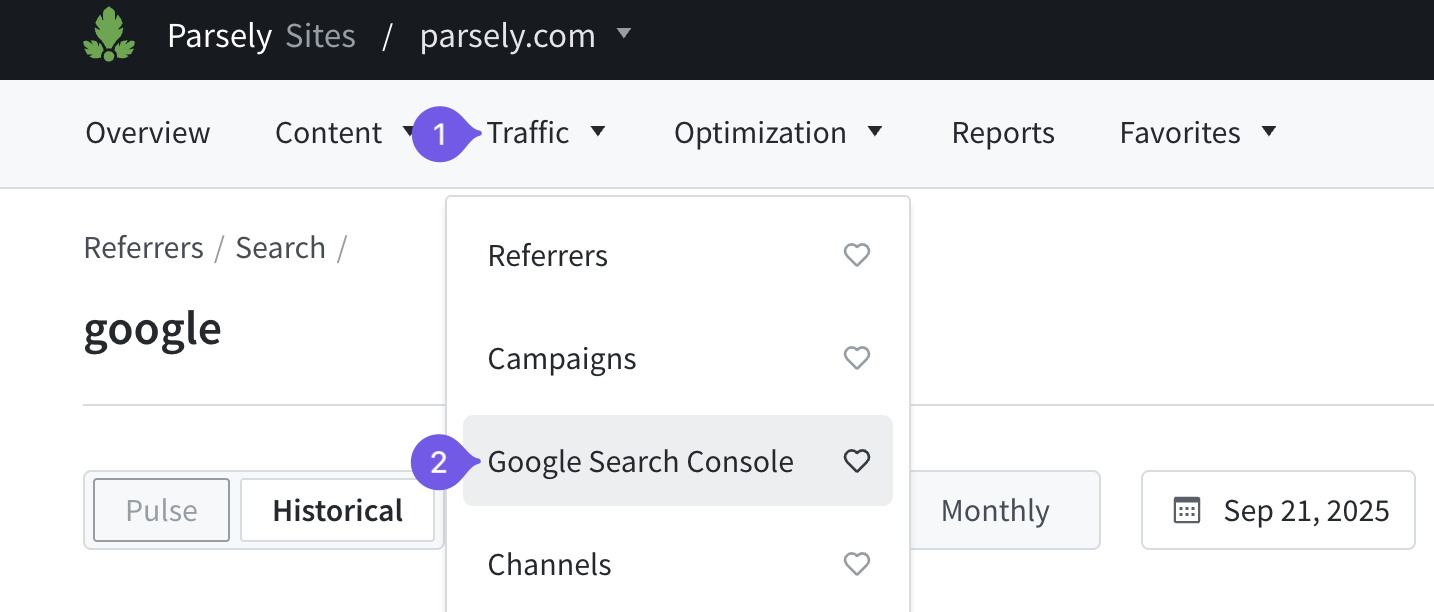Click the Parsely leaf logo
Image resolution: width=1434 pixels, height=612 pixels.
109,36
